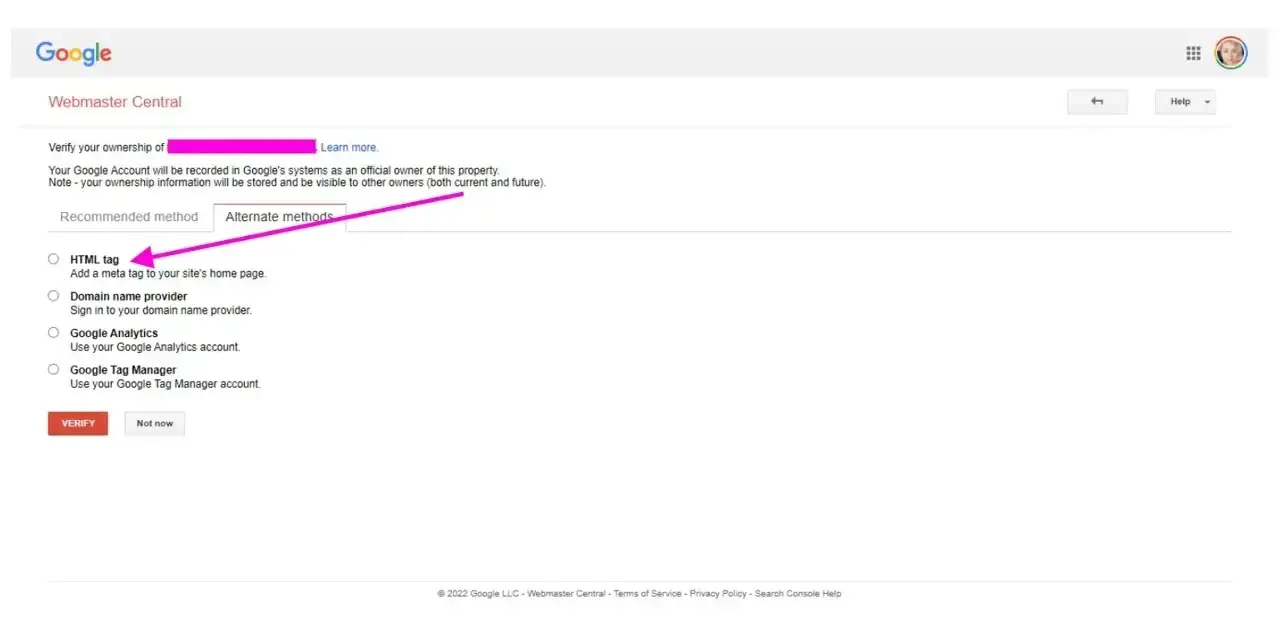The width and height of the screenshot is (1279, 622).
Task: Select the Google Tag Manager radio button
Action: tap(54, 370)
